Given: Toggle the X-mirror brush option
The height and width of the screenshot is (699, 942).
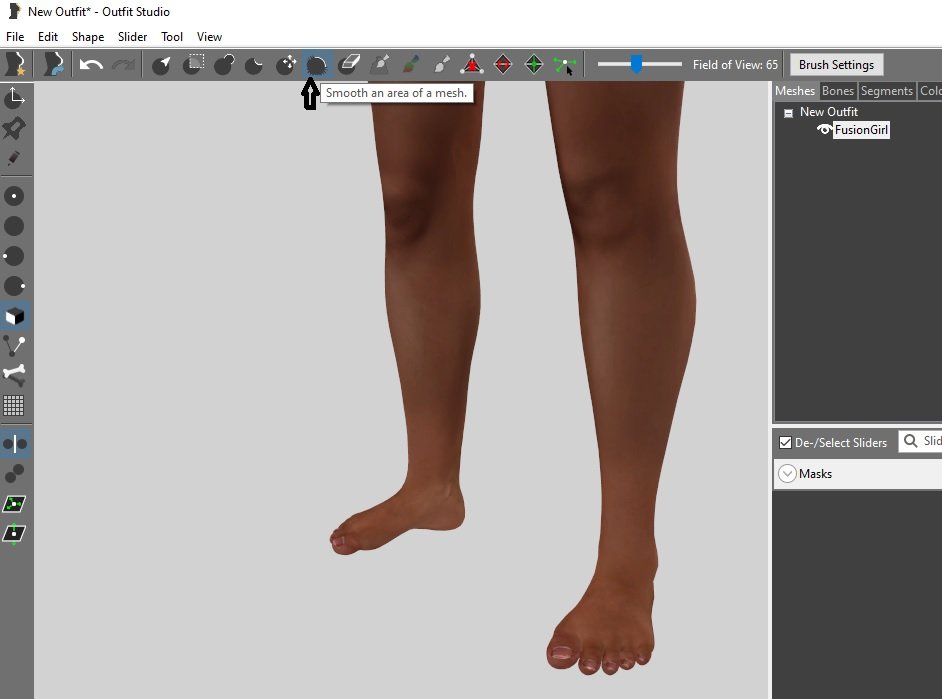Looking at the screenshot, I should click(x=14, y=443).
